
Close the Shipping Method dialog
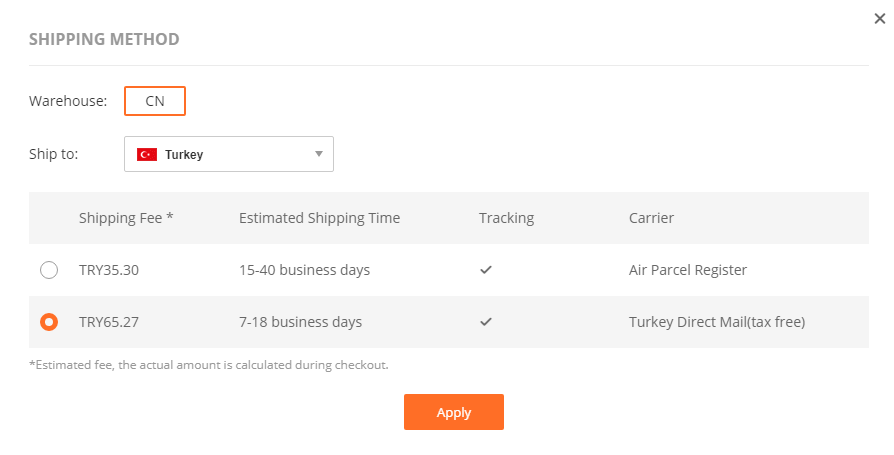click(879, 18)
